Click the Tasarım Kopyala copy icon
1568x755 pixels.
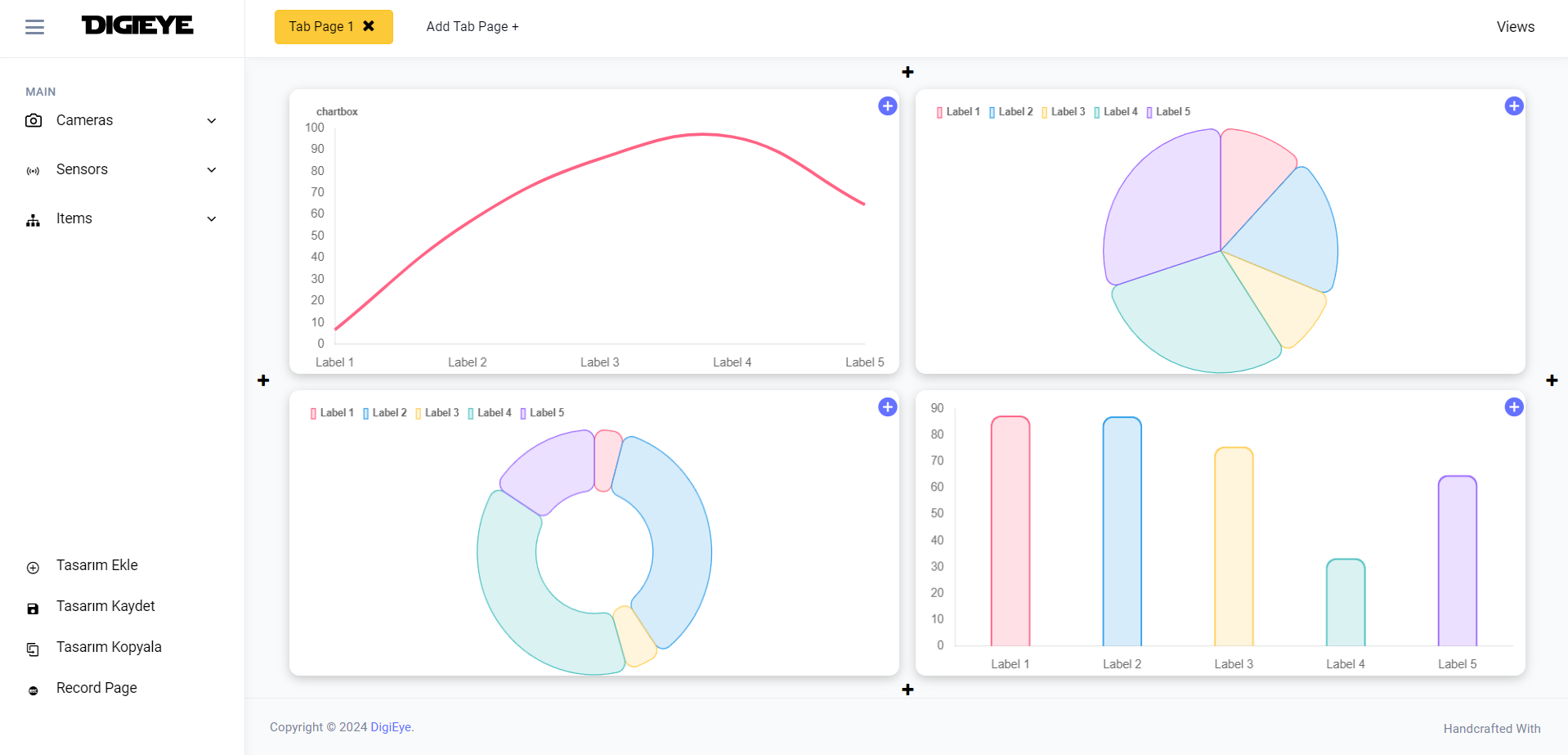pos(33,649)
